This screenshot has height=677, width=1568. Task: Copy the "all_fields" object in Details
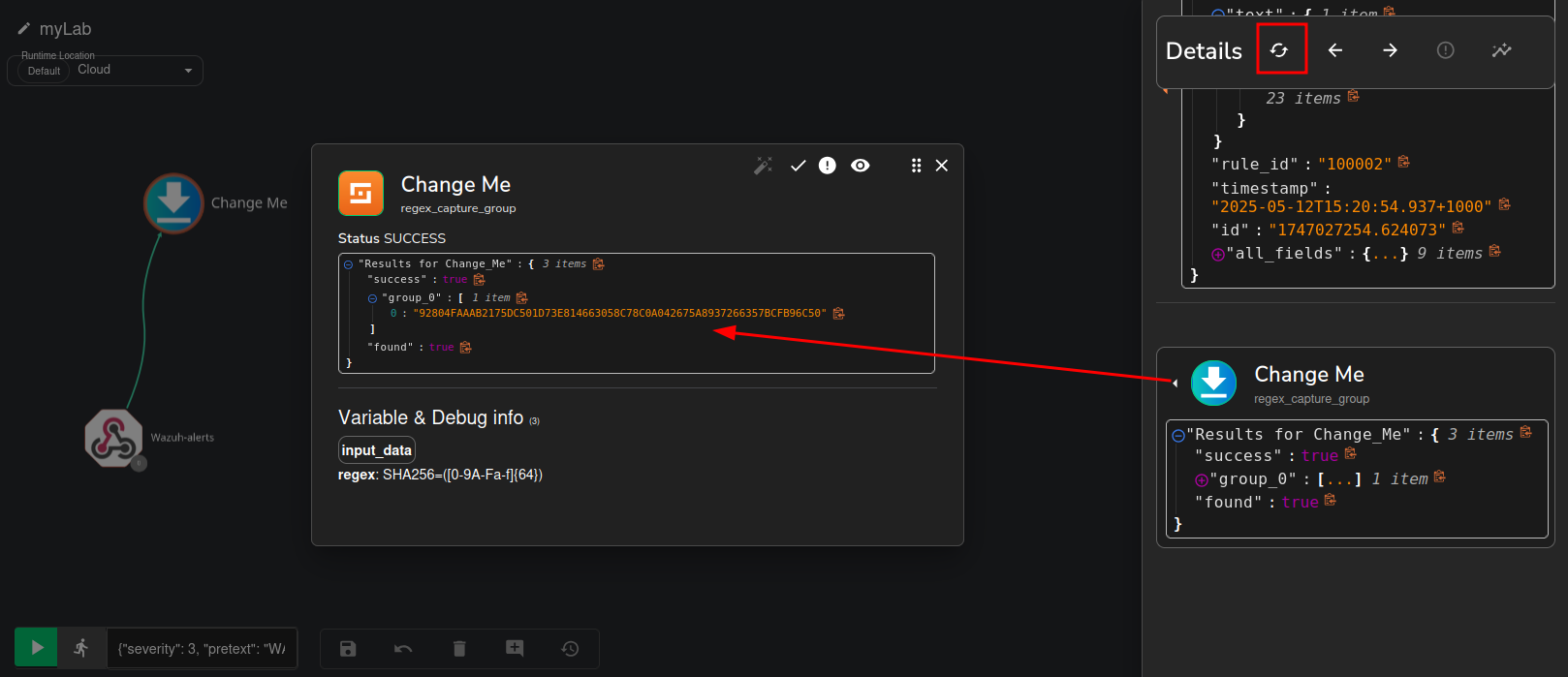point(1494,251)
